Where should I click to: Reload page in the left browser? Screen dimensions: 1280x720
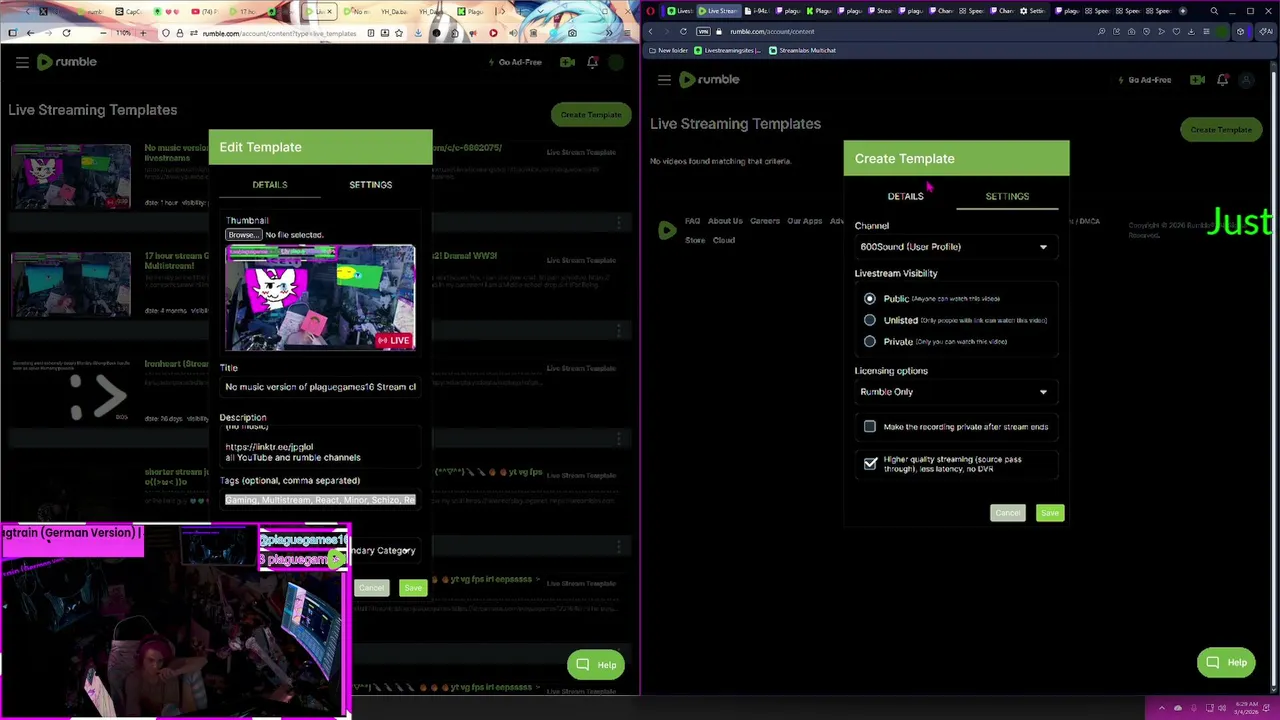(66, 33)
